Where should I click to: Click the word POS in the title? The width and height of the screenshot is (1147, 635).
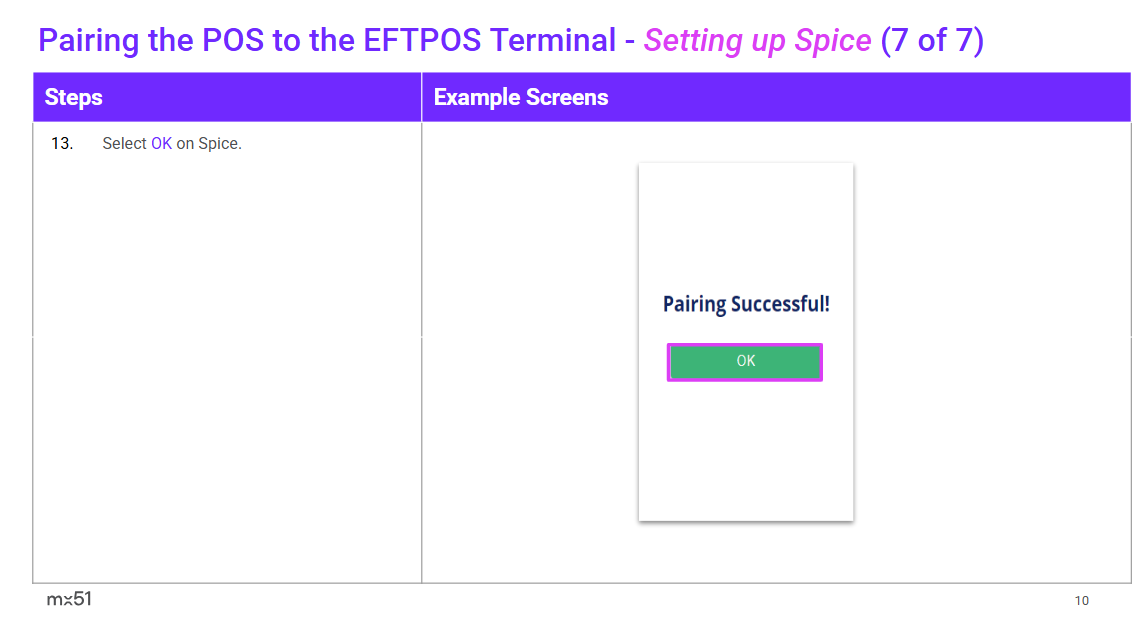(234, 41)
